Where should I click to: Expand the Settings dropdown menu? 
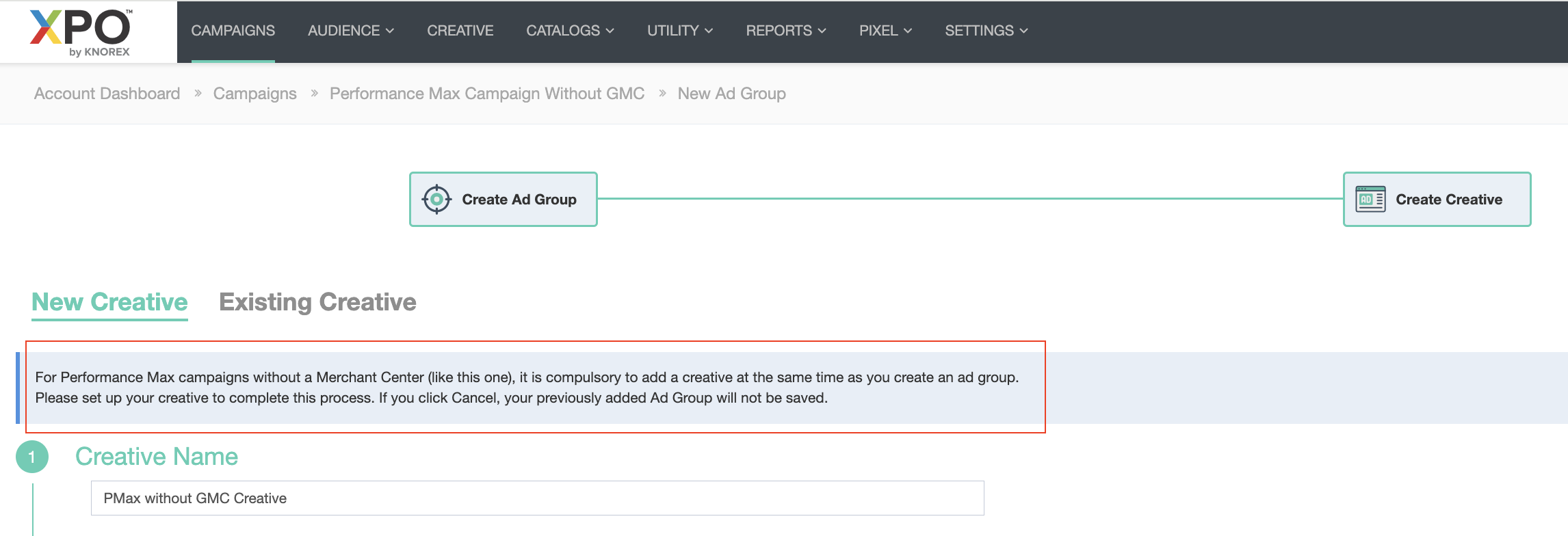coord(986,31)
